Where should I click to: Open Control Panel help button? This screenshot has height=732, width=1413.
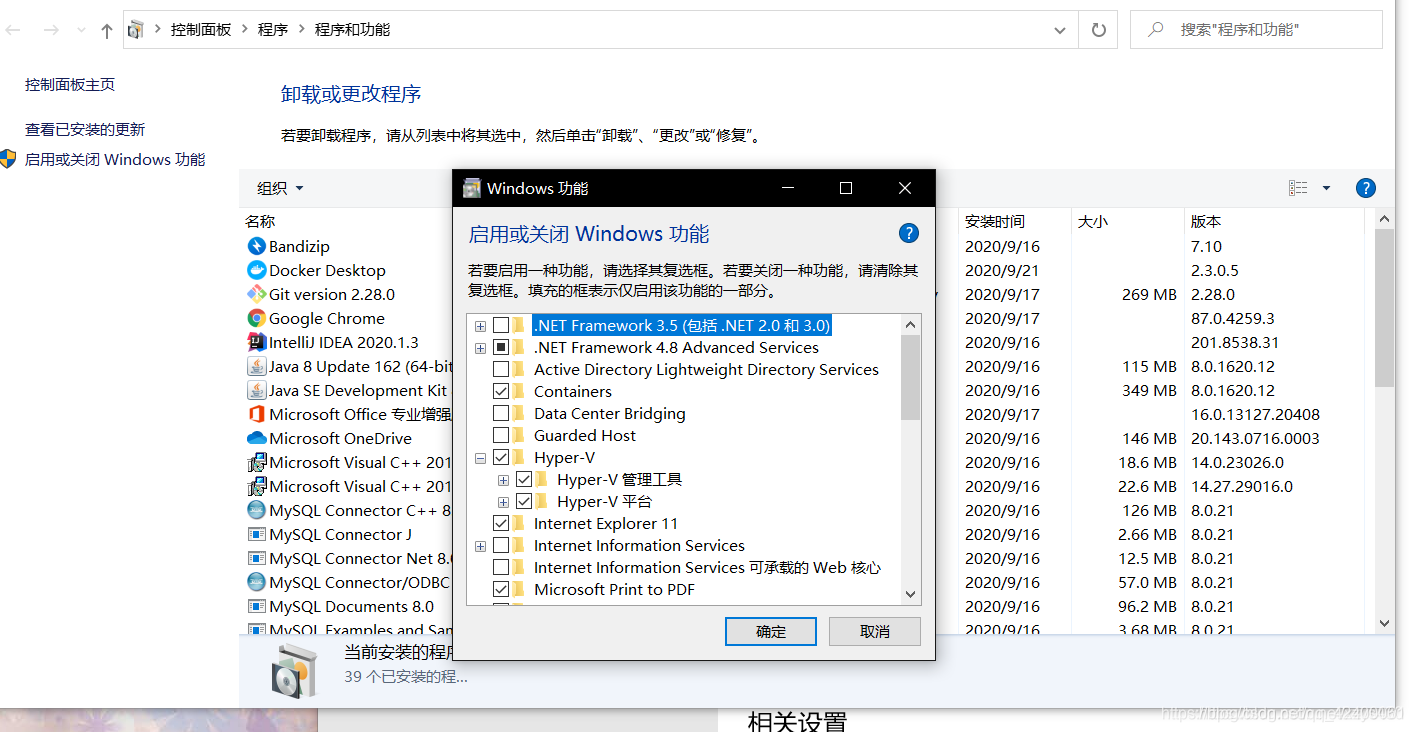(1366, 188)
